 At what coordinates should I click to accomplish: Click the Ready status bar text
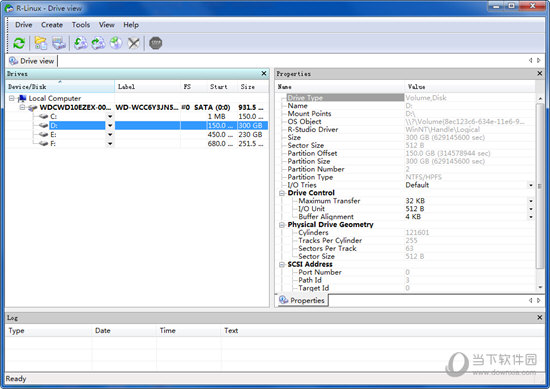(x=16, y=379)
